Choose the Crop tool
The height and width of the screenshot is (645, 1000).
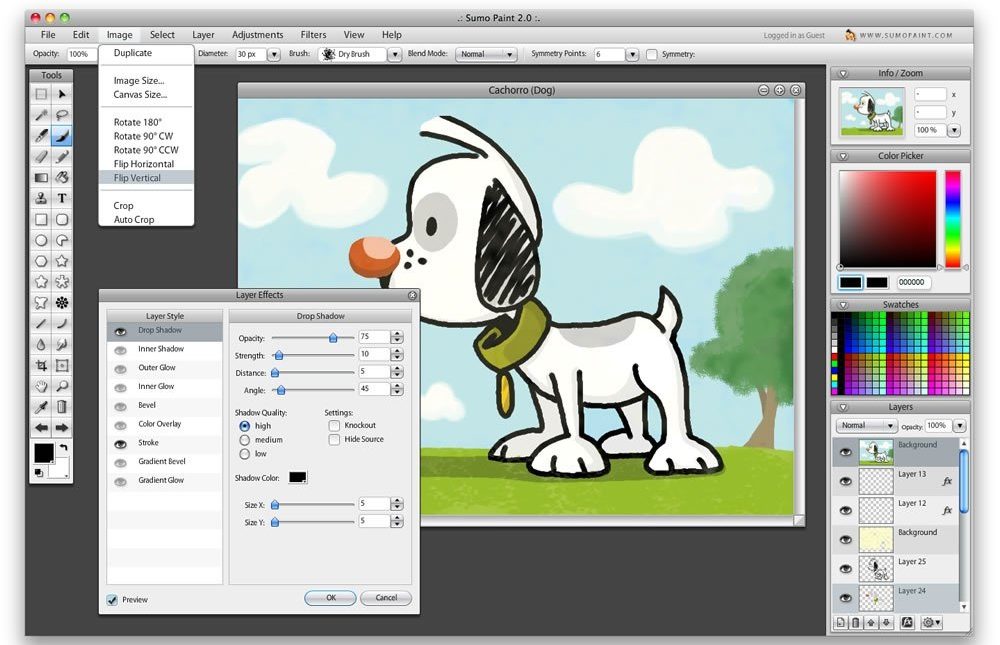point(41,366)
